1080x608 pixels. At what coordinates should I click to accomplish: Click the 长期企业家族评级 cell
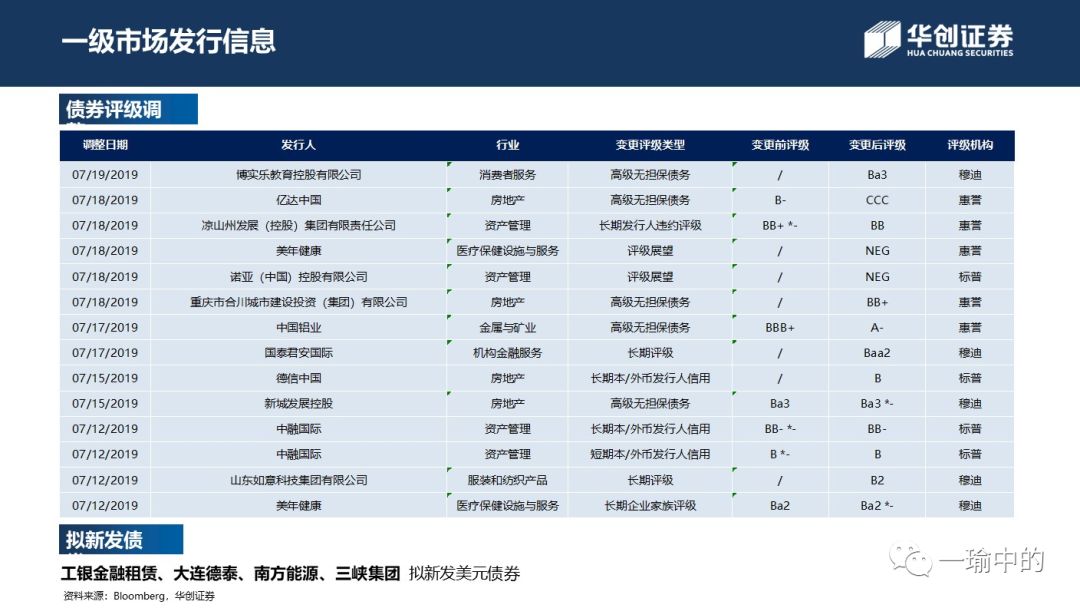tap(650, 505)
